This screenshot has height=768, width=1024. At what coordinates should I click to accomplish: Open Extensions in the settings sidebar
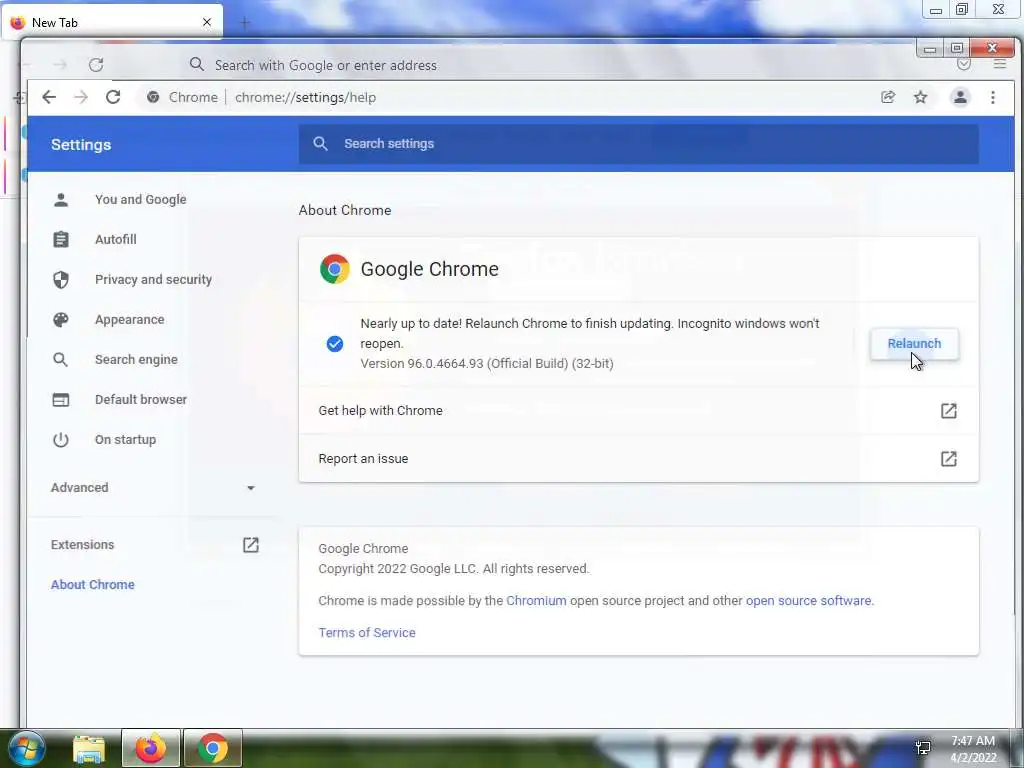point(82,545)
